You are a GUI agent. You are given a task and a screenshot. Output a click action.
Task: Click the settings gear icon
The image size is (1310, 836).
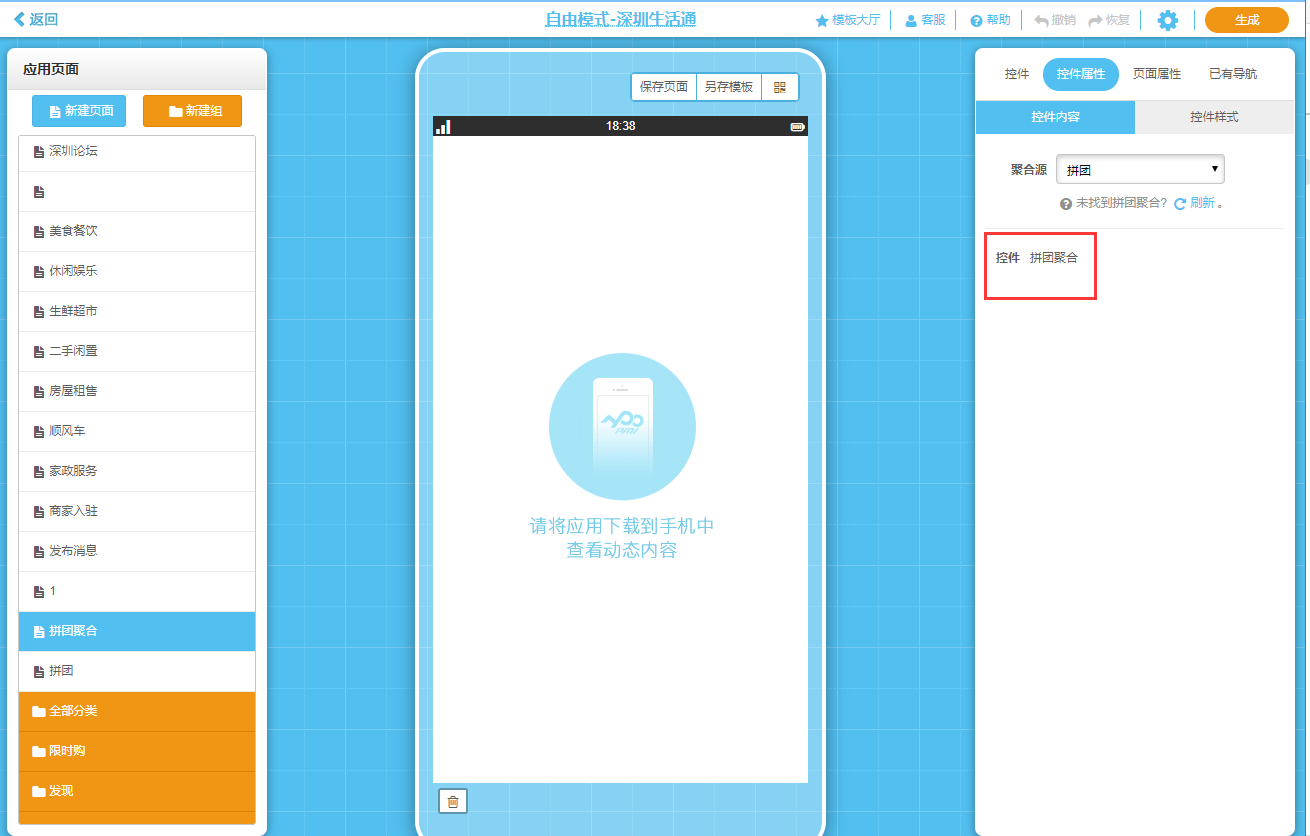point(1167,20)
